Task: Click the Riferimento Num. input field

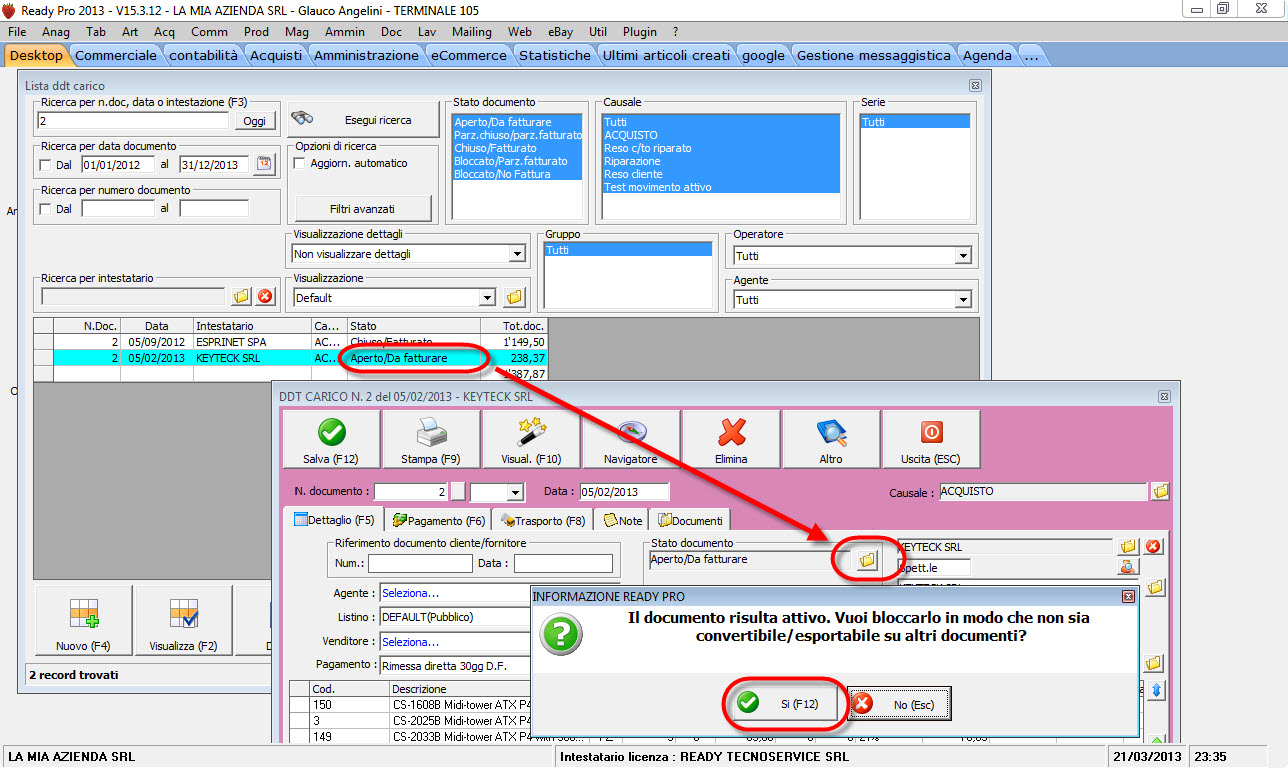Action: pyautogui.click(x=419, y=564)
